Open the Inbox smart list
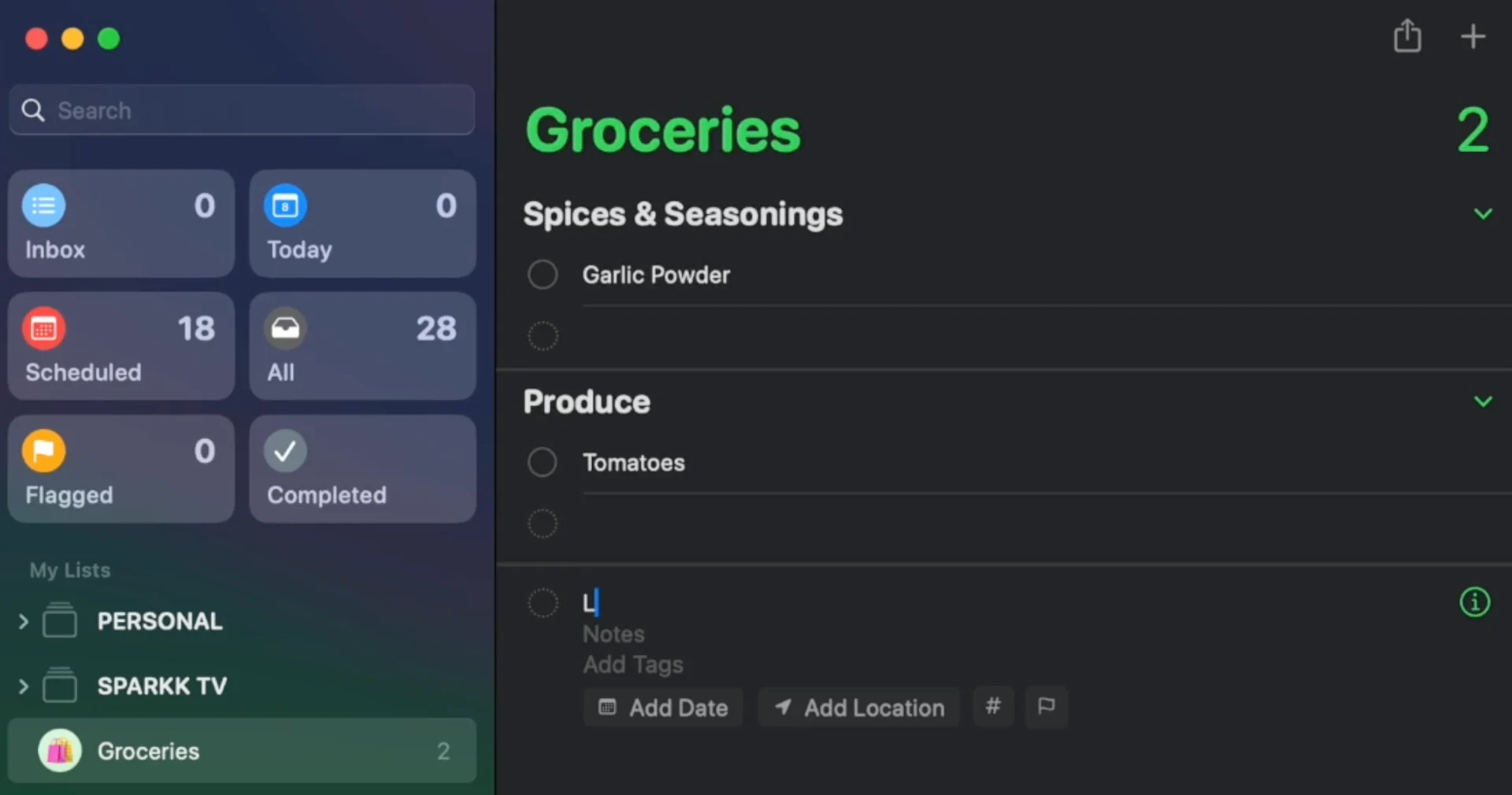1512x795 pixels. tap(120, 224)
